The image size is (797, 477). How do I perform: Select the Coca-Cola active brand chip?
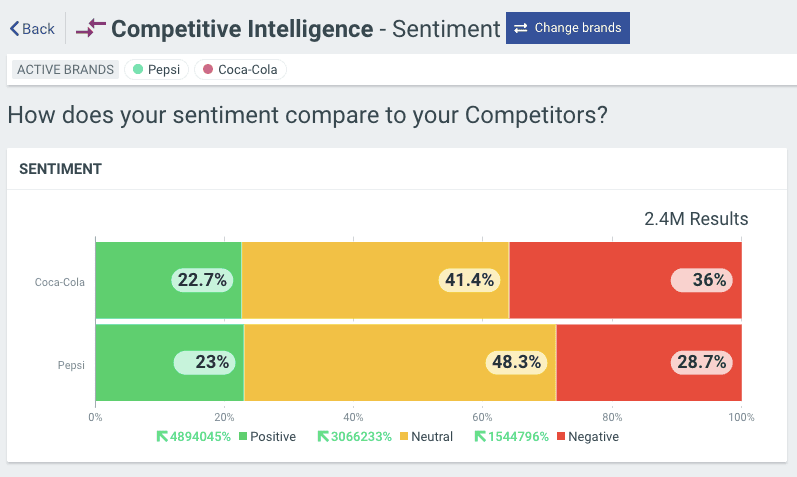240,70
